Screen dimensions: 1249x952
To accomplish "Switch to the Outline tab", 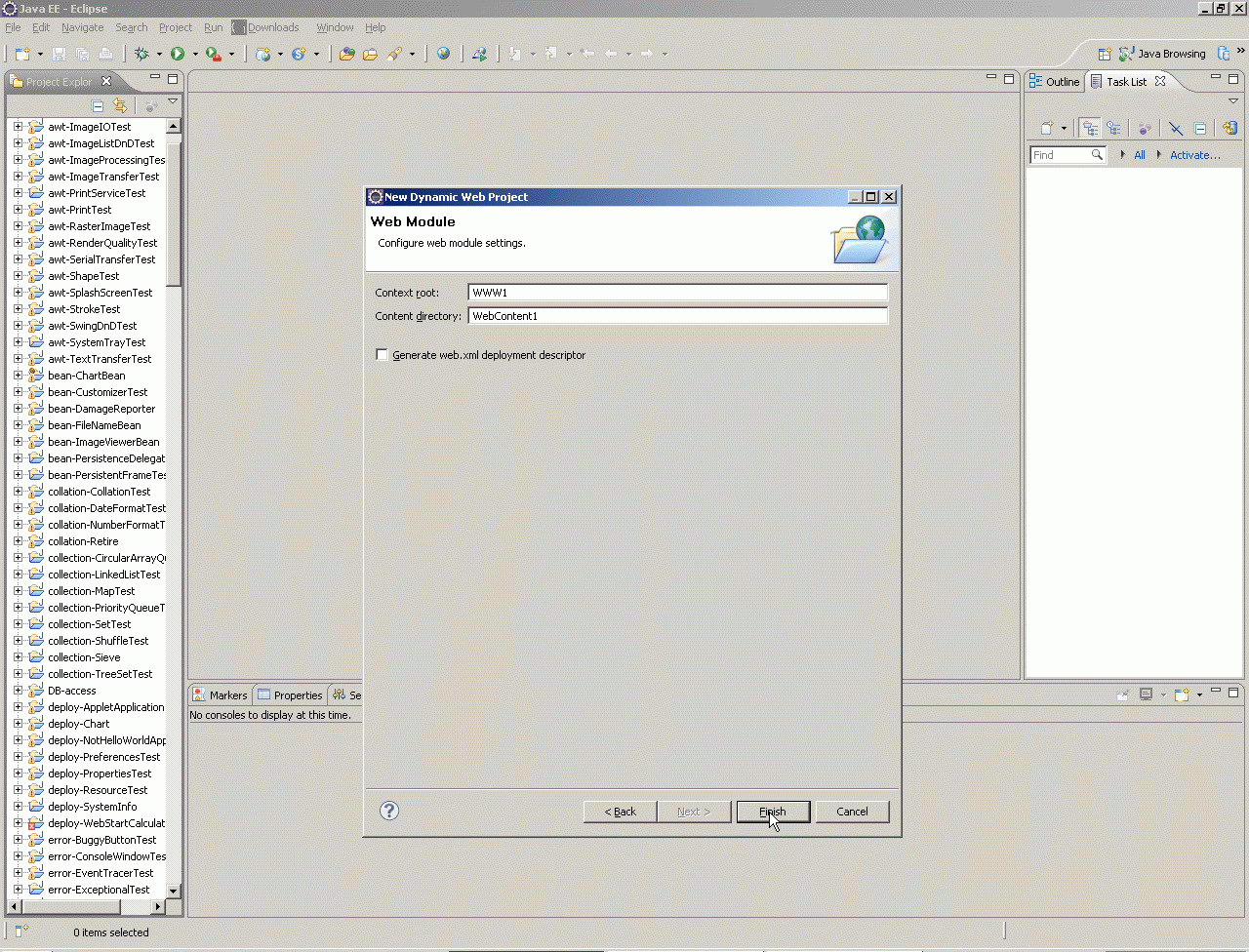I will pyautogui.click(x=1055, y=82).
